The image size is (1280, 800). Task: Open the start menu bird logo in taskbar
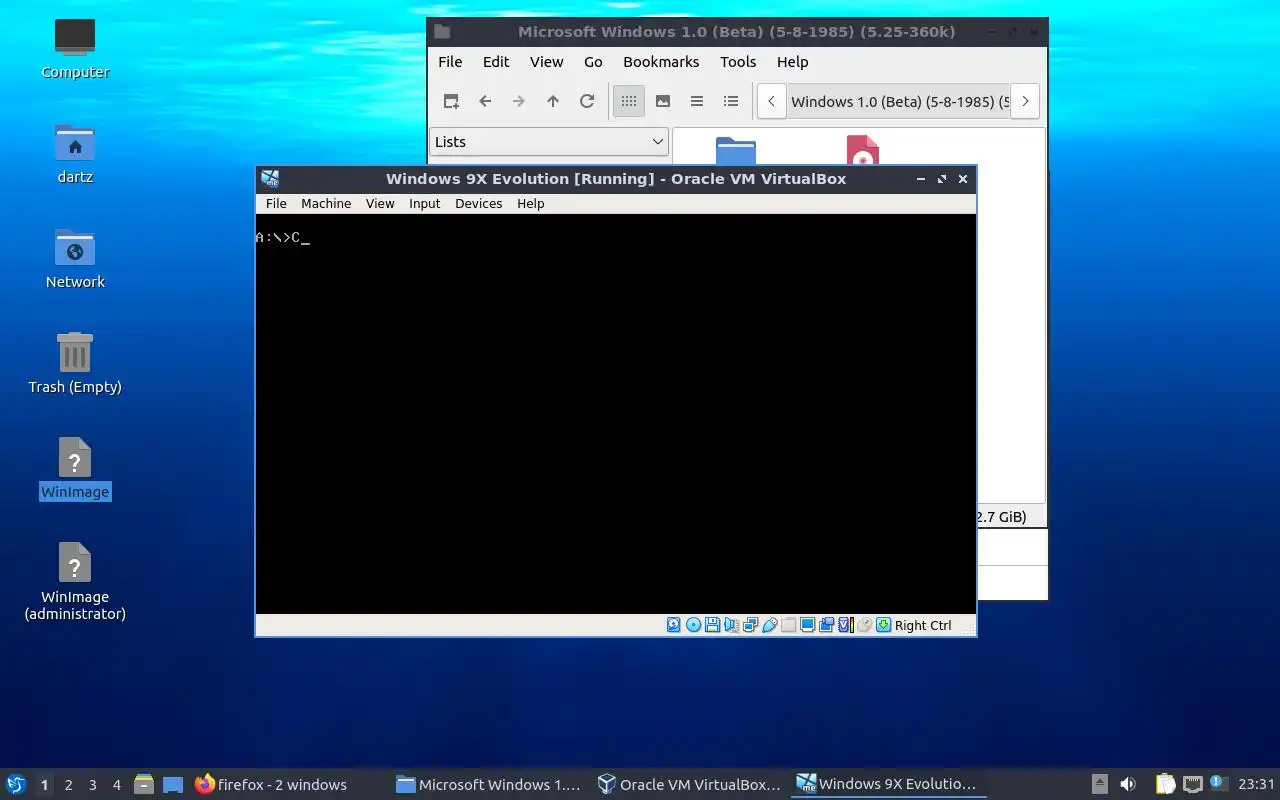tap(15, 784)
